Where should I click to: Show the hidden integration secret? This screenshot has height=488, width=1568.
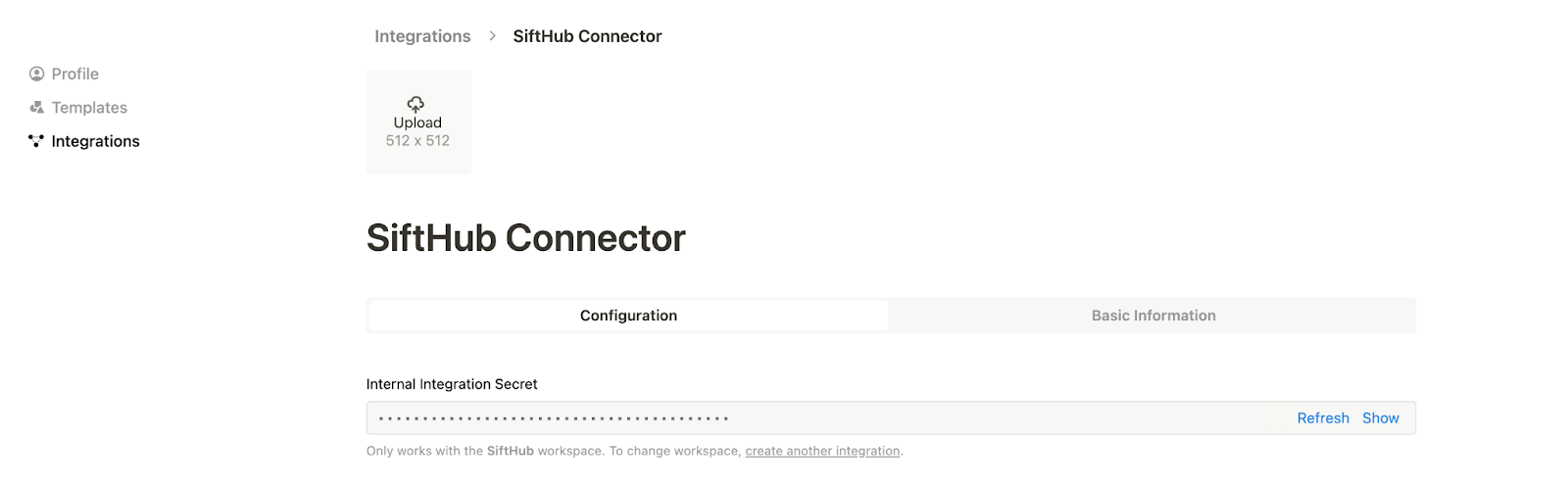click(1380, 418)
